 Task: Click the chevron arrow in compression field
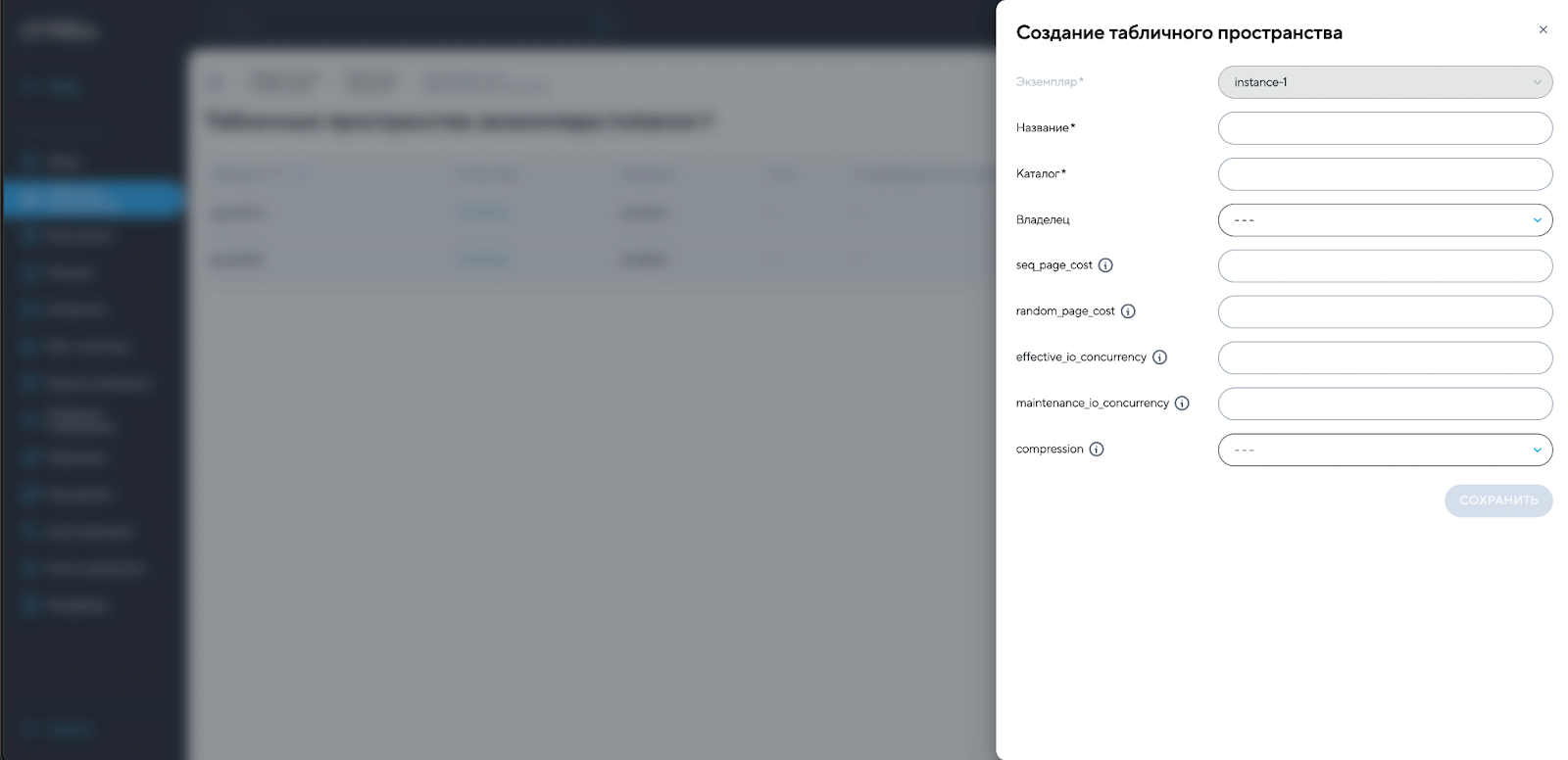[1537, 451]
